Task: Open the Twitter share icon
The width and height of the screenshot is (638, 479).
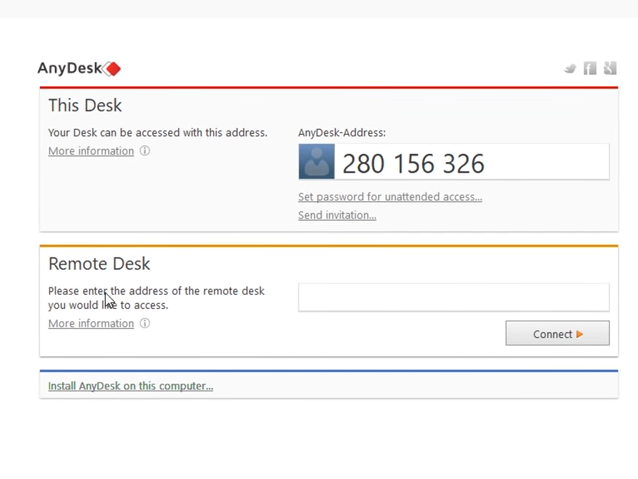Action: click(x=570, y=68)
